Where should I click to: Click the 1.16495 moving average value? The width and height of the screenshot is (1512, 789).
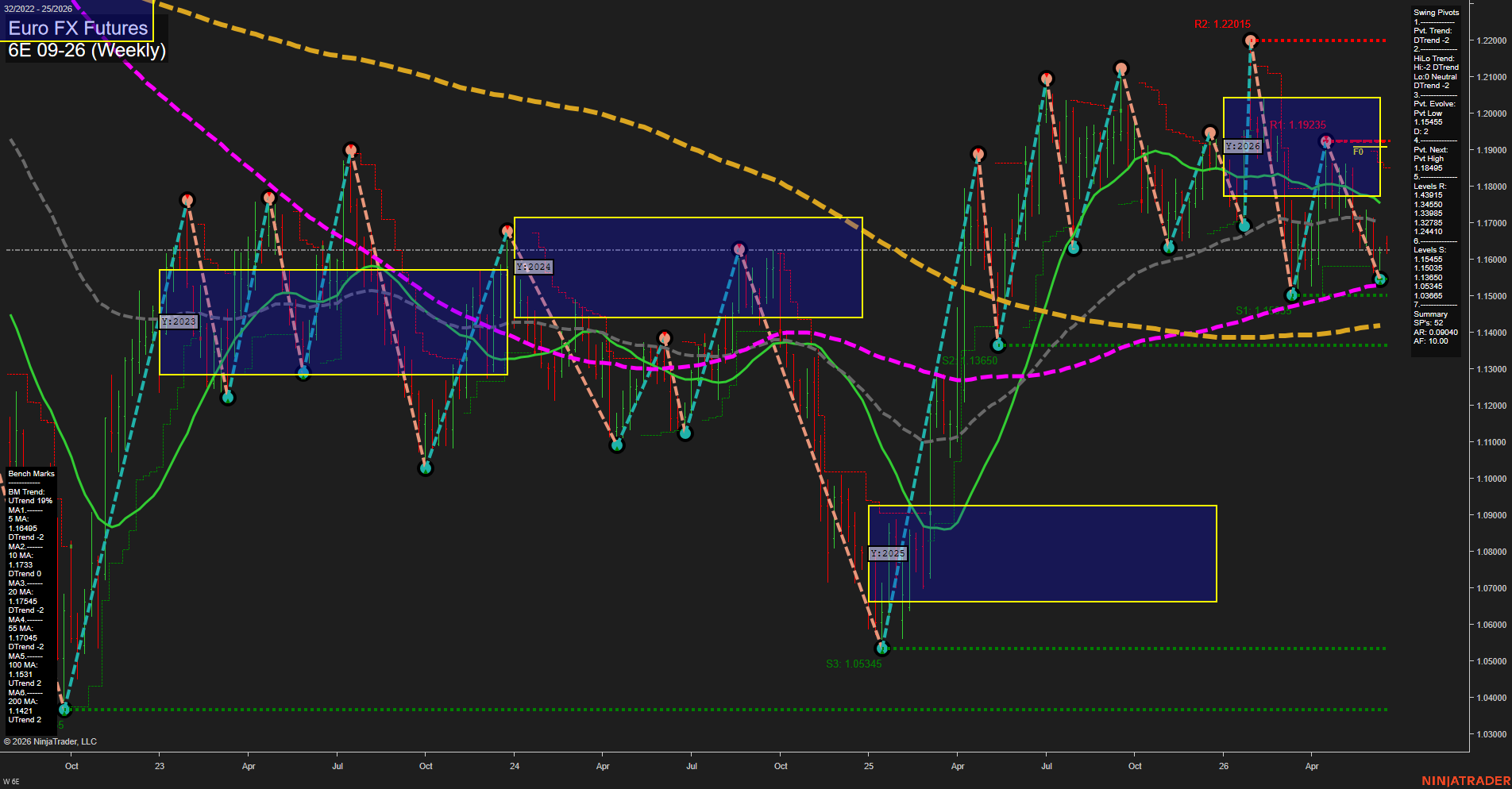point(23,529)
